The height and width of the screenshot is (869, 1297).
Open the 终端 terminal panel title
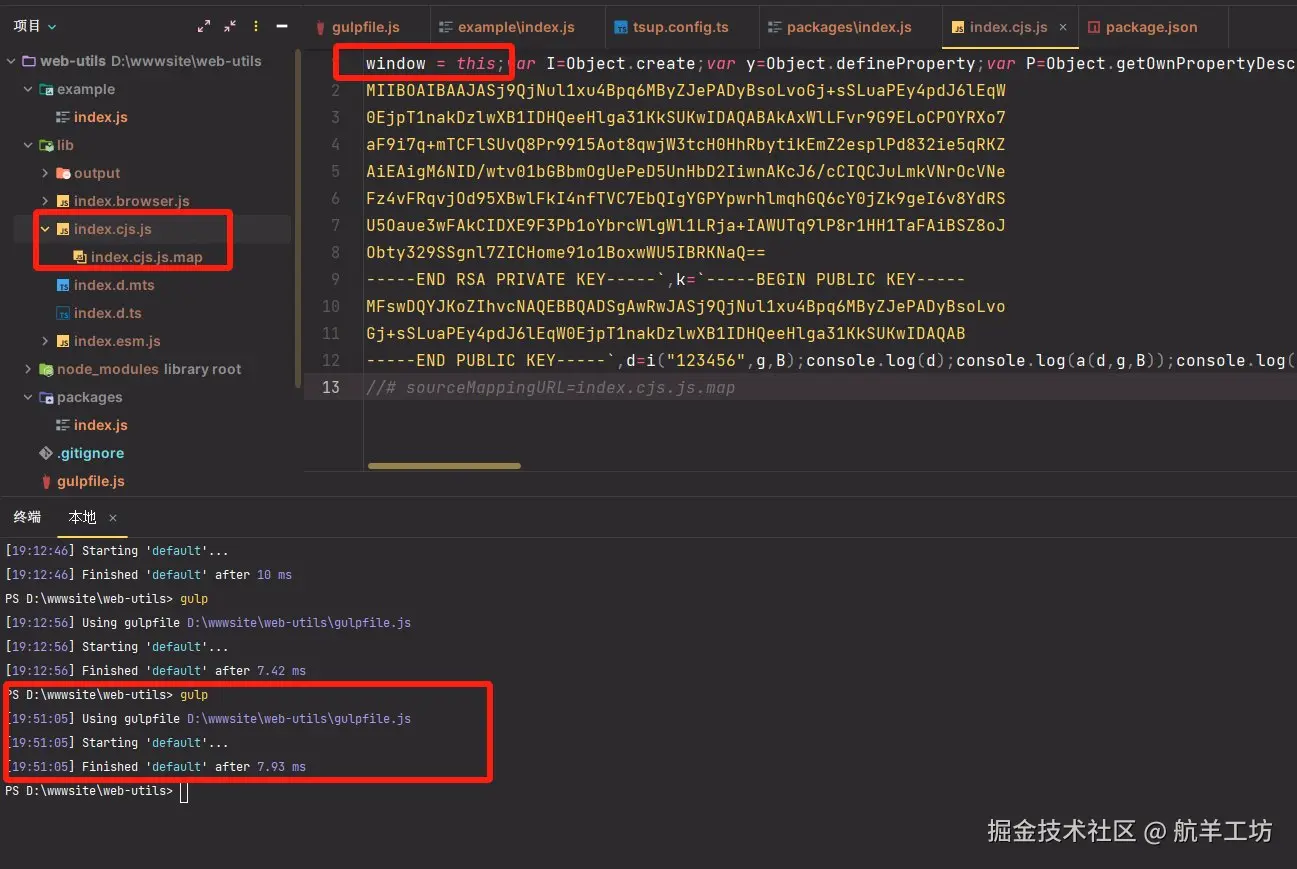[x=27, y=517]
